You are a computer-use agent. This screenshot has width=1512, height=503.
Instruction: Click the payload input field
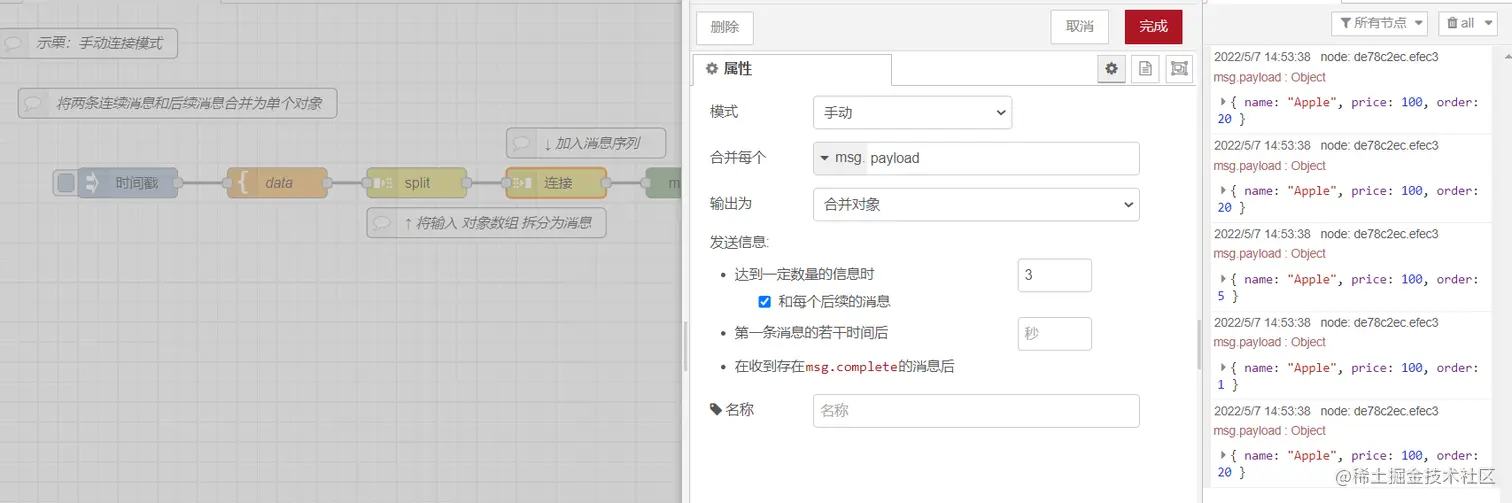coord(1001,158)
